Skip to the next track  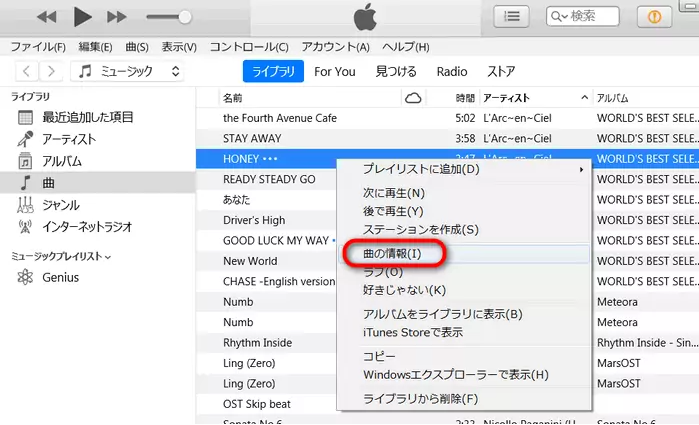(117, 17)
